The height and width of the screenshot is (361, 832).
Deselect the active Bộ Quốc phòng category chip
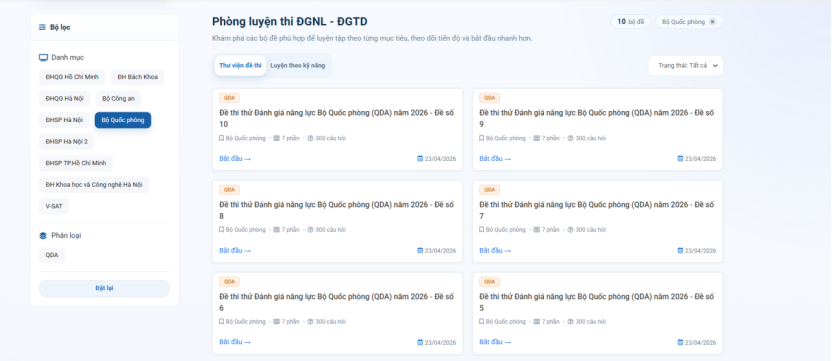coord(123,120)
